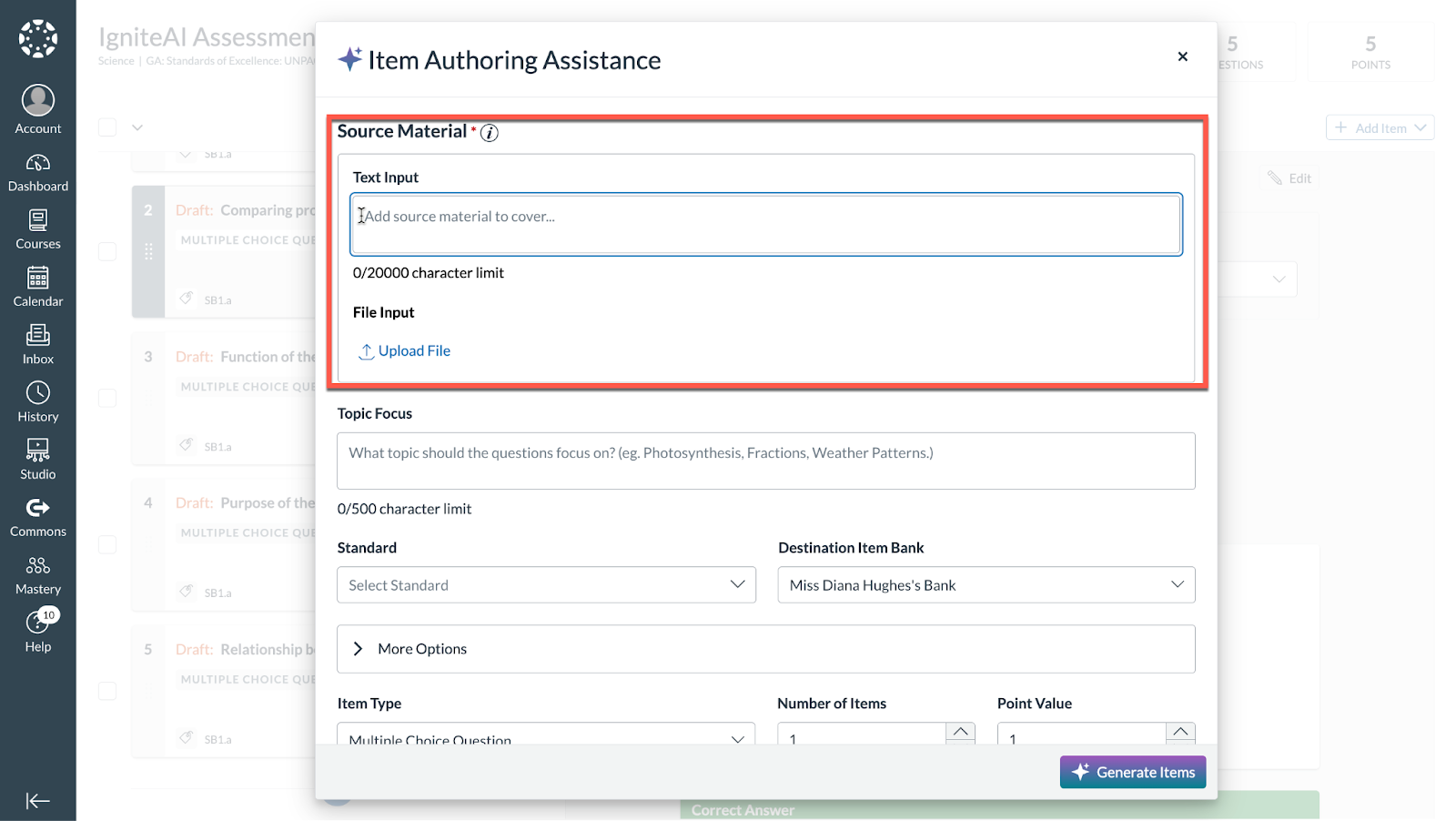Go to the Dashboard
The image size is (1456, 821).
[x=38, y=173]
